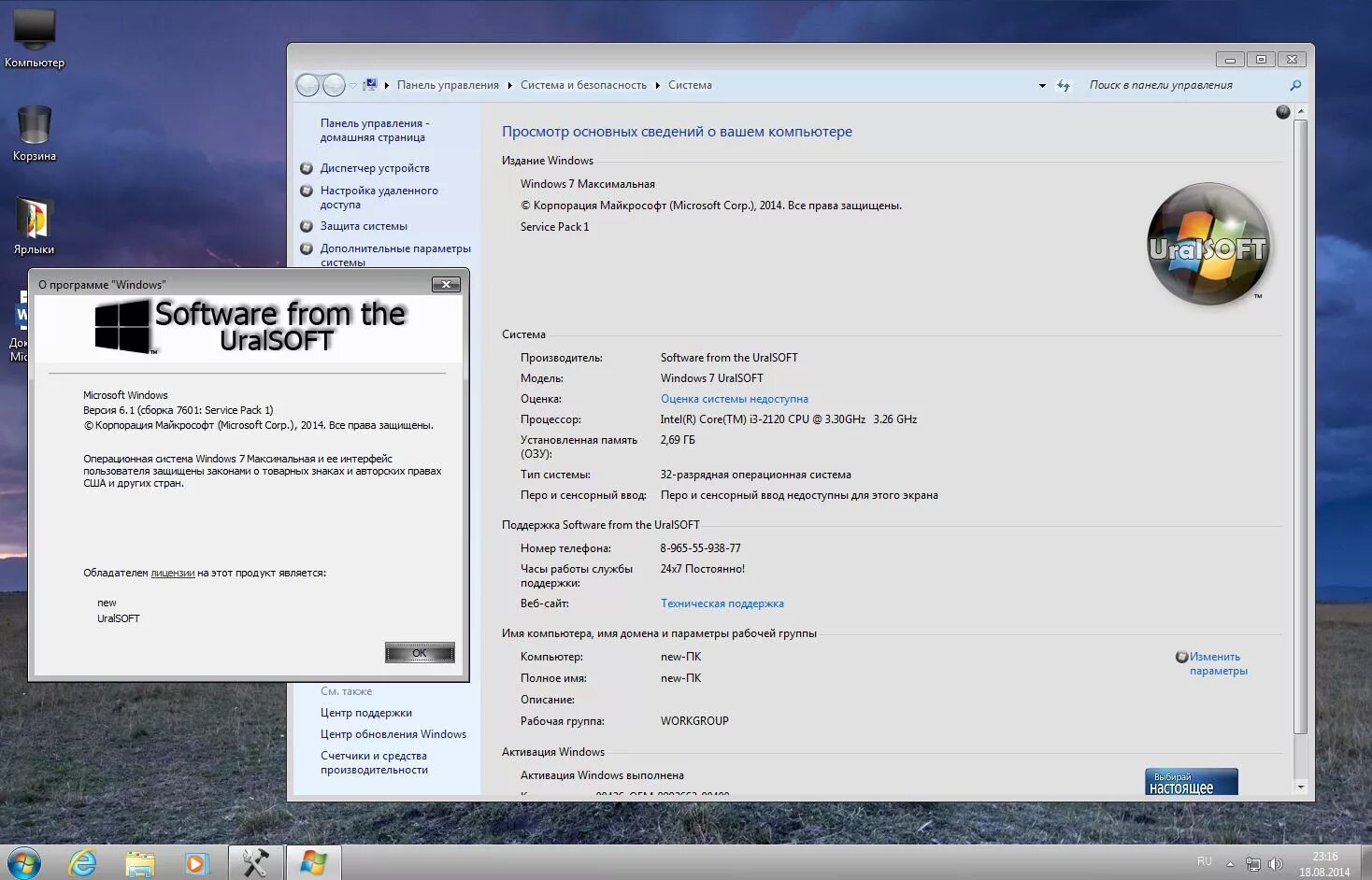Launch Internet Explorer from taskbar
The height and width of the screenshot is (880, 1372).
83,862
